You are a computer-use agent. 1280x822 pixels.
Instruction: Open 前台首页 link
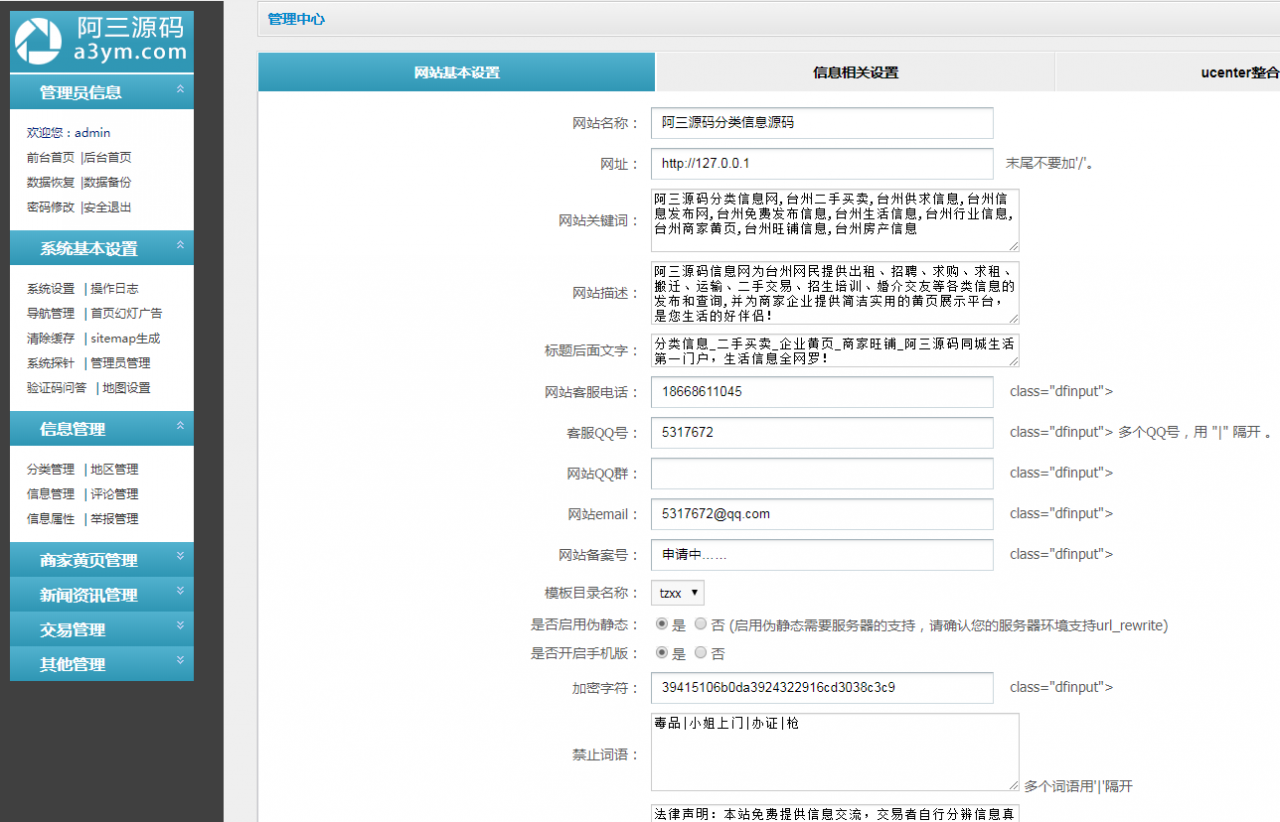51,157
